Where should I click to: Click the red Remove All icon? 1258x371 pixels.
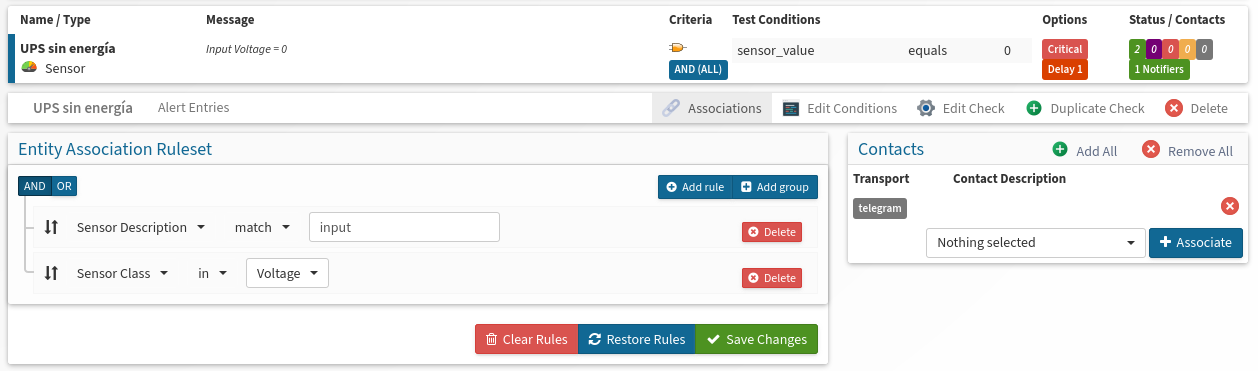click(1151, 150)
